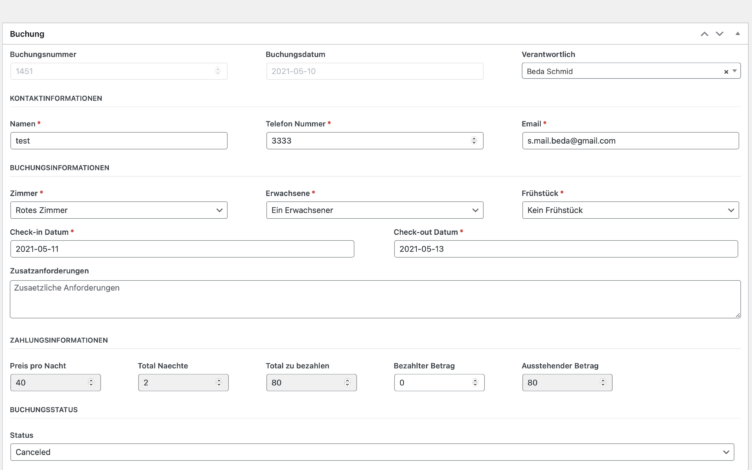
Task: Click the Preis pro Nacht field
Action: (55, 383)
